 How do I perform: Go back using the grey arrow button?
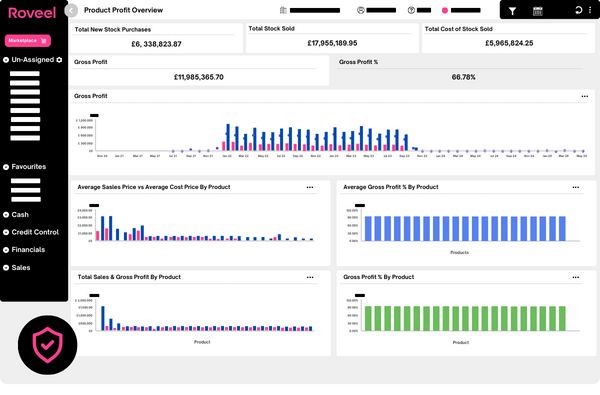click(71, 10)
